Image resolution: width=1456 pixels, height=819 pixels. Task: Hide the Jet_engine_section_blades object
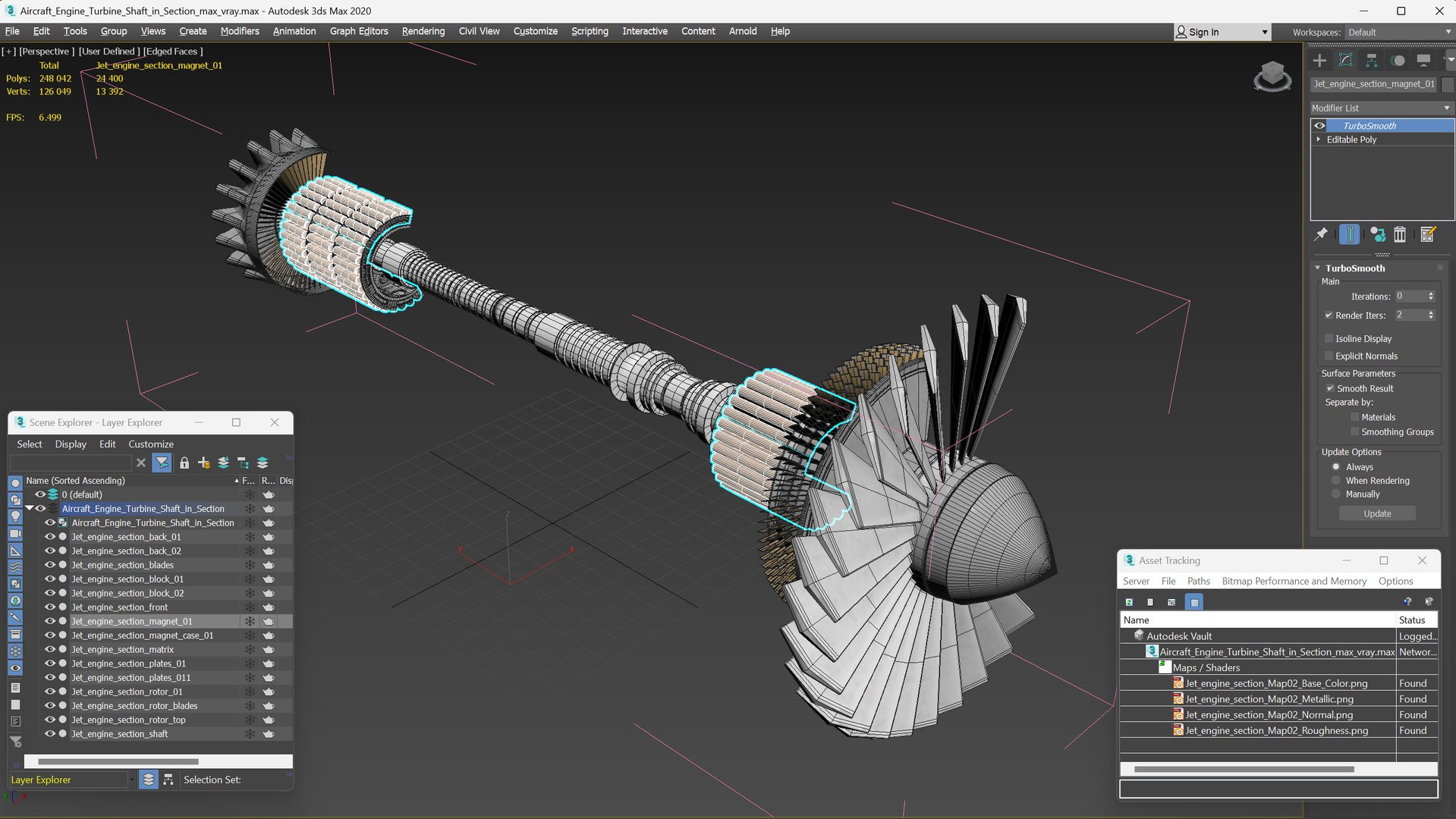pos(49,565)
